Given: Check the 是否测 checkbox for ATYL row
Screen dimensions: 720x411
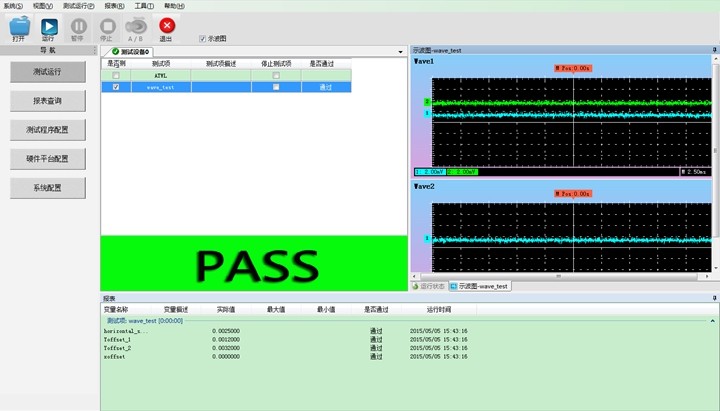Looking at the screenshot, I should click(117, 75).
